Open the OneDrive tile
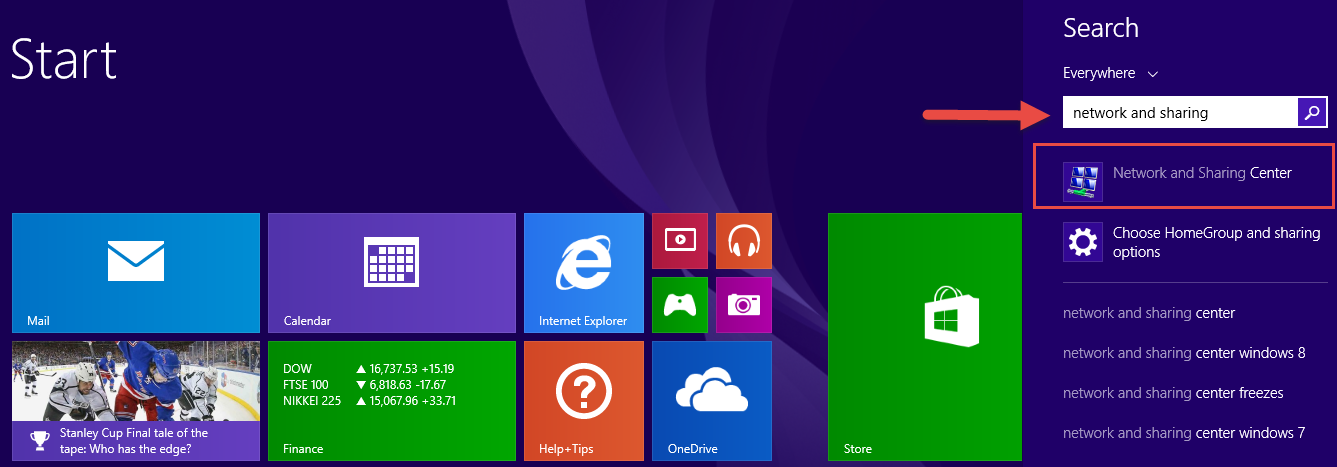This screenshot has height=467, width=1337. [711, 401]
